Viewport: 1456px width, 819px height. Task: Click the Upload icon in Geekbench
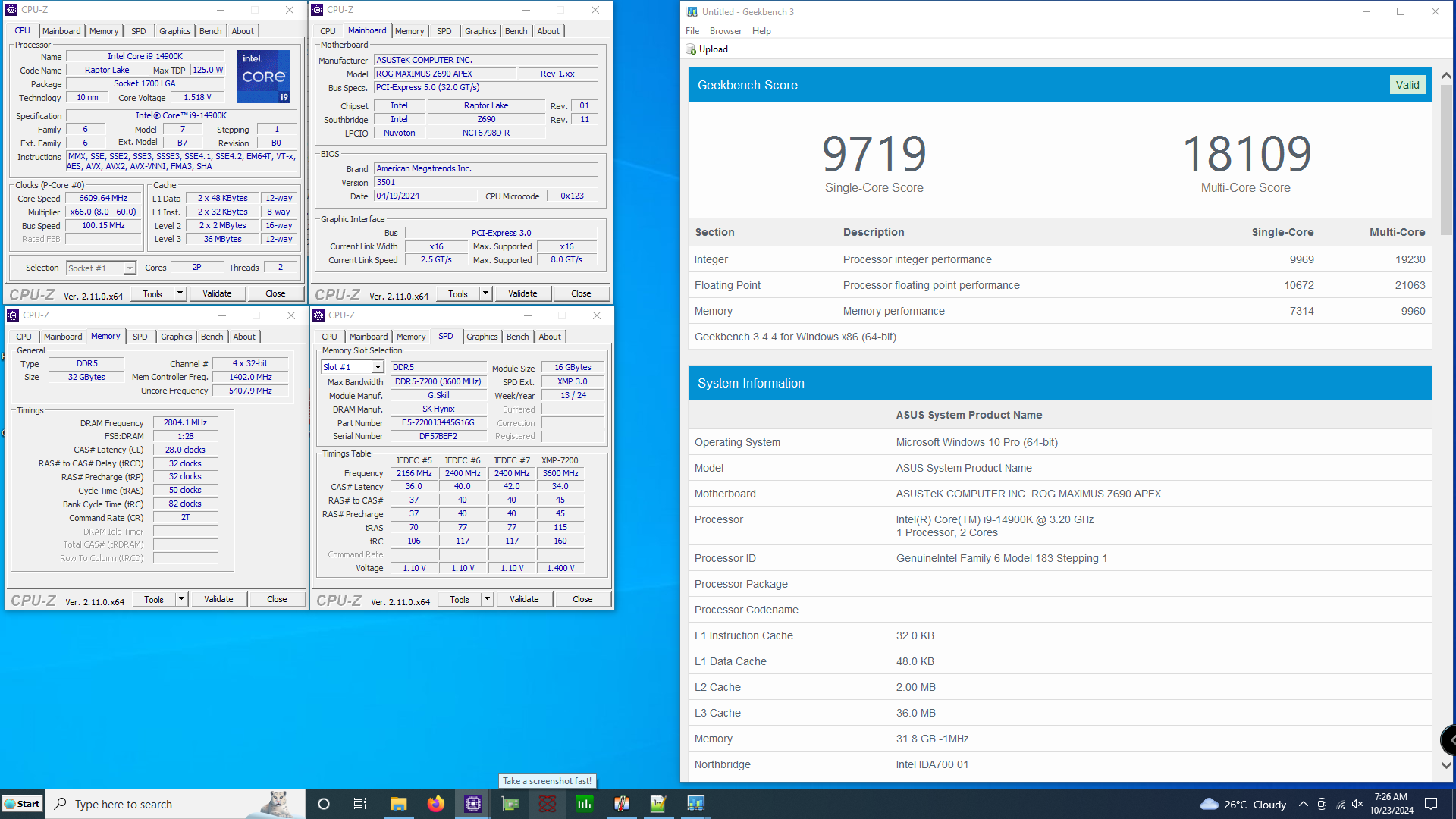[x=691, y=49]
